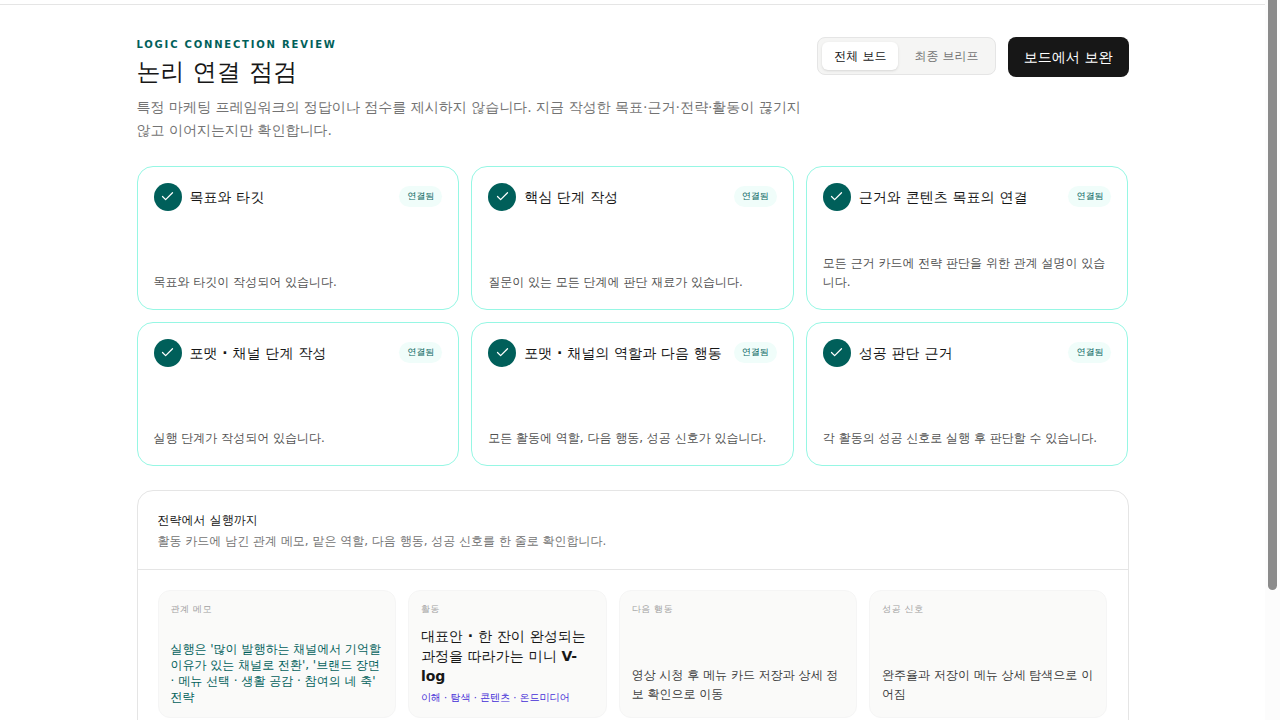Select the 핵심 단계 작성 card title
The height and width of the screenshot is (720, 1280).
[x=571, y=198]
